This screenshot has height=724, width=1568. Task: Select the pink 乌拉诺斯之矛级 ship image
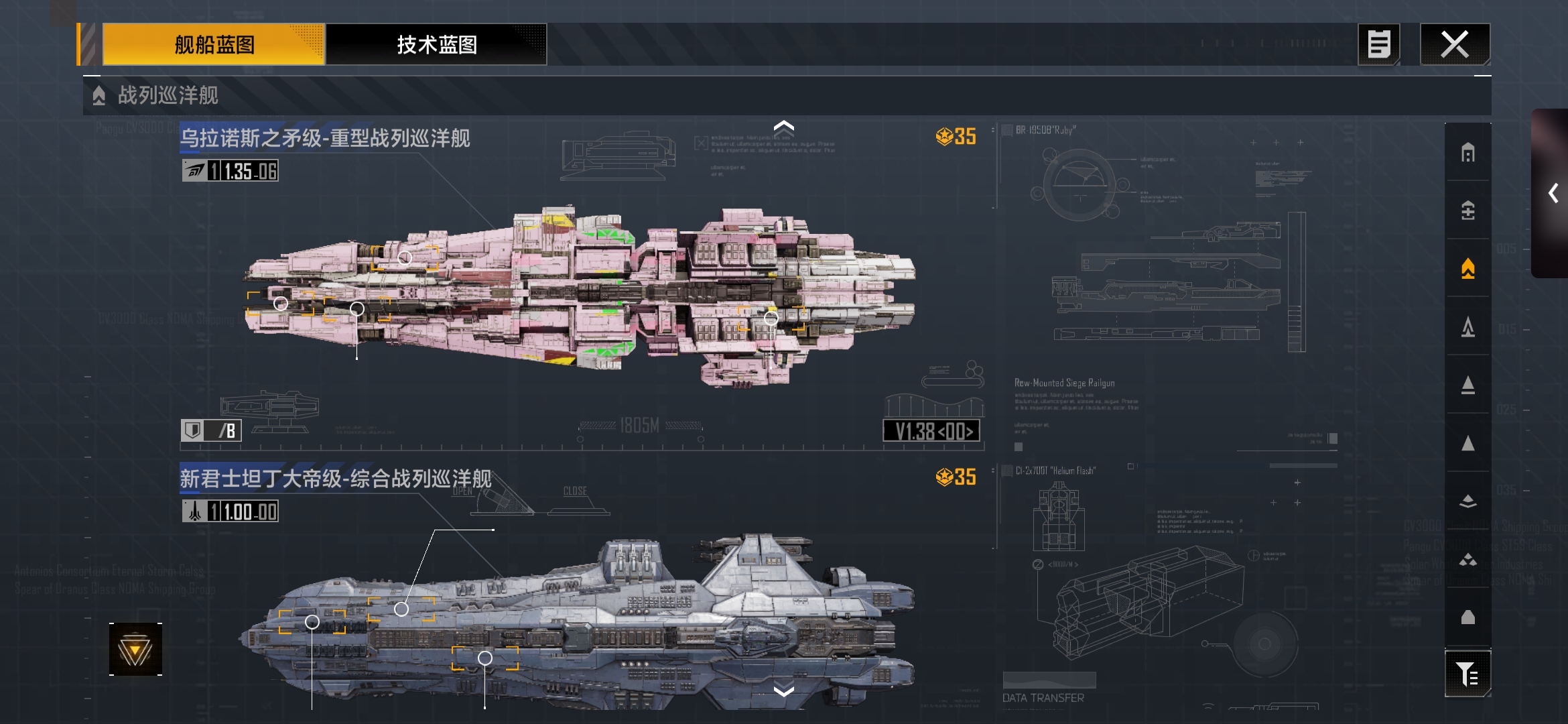tap(580, 295)
